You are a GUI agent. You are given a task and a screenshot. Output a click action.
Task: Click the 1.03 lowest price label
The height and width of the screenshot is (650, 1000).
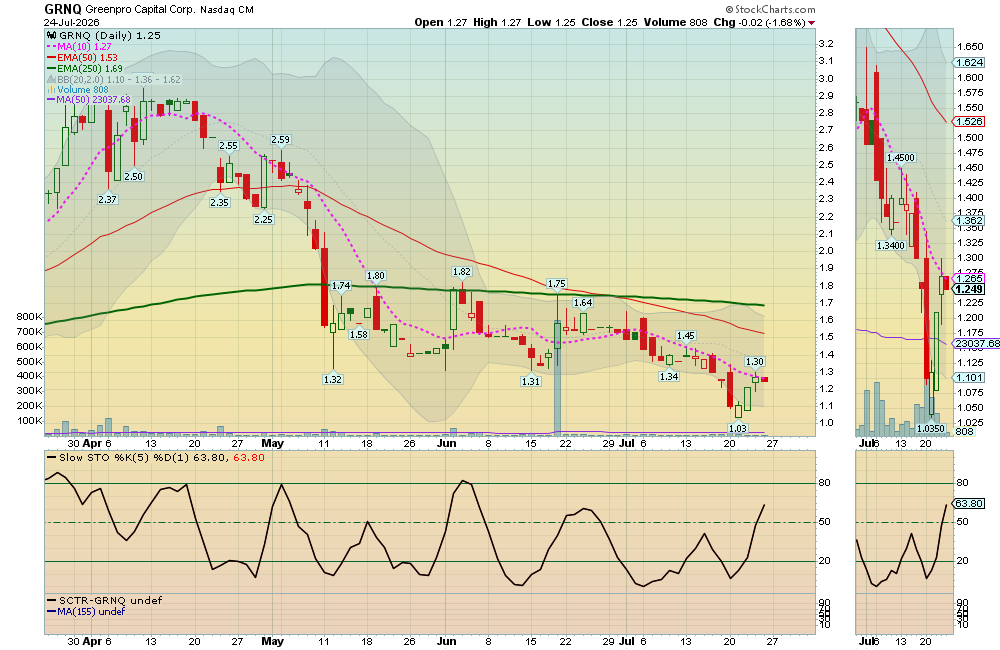737,429
